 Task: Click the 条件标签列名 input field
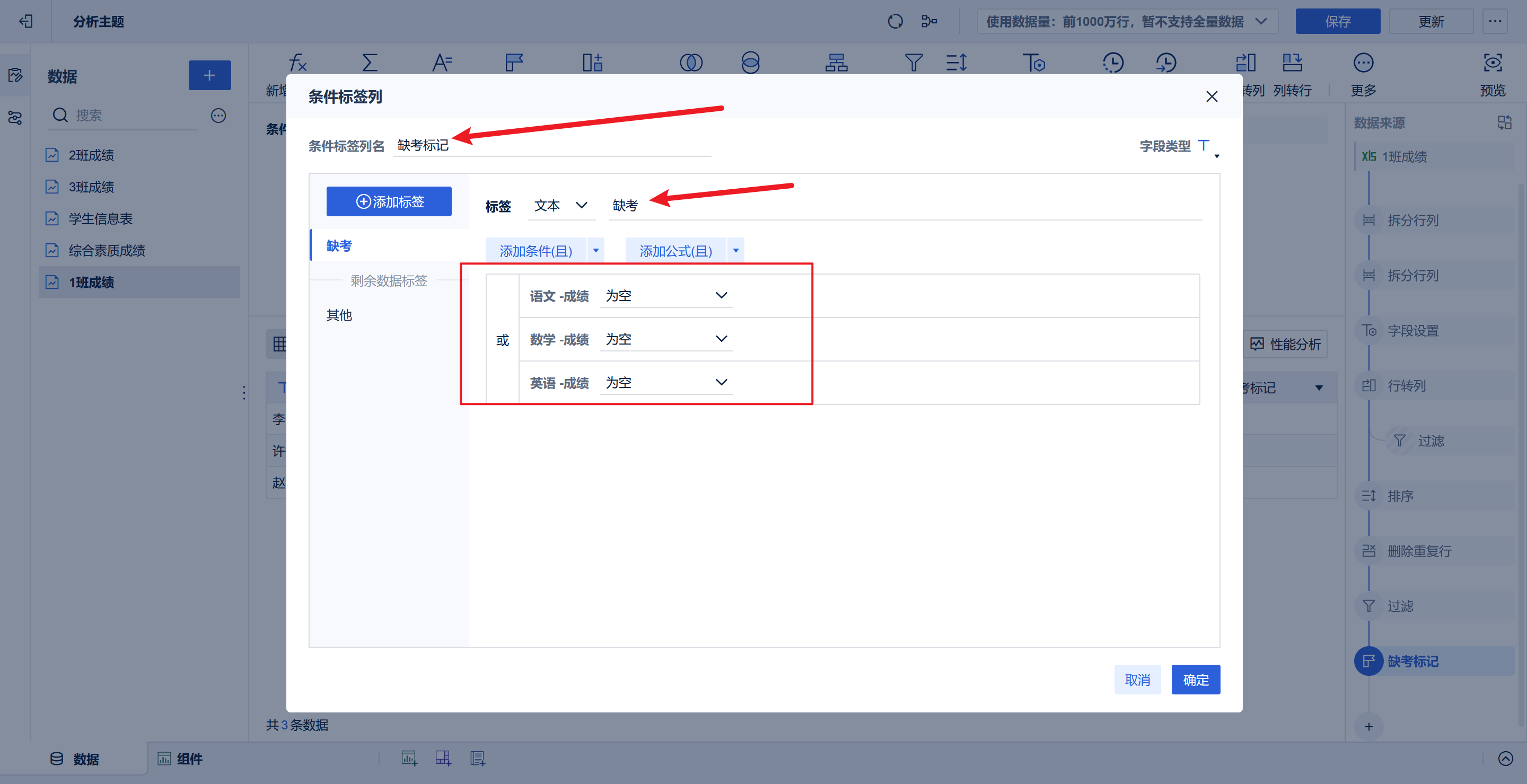click(551, 145)
